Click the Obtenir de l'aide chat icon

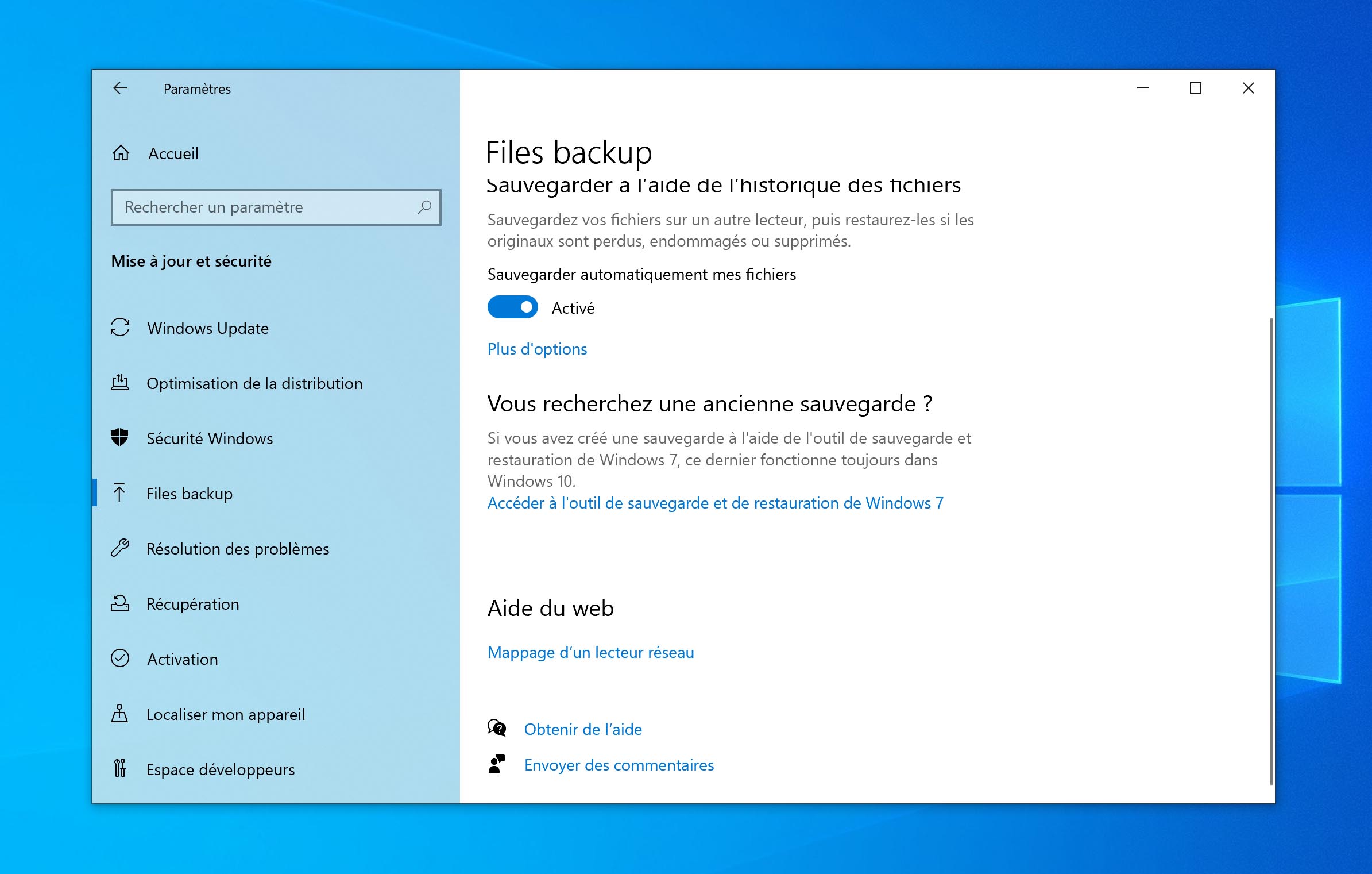point(497,729)
